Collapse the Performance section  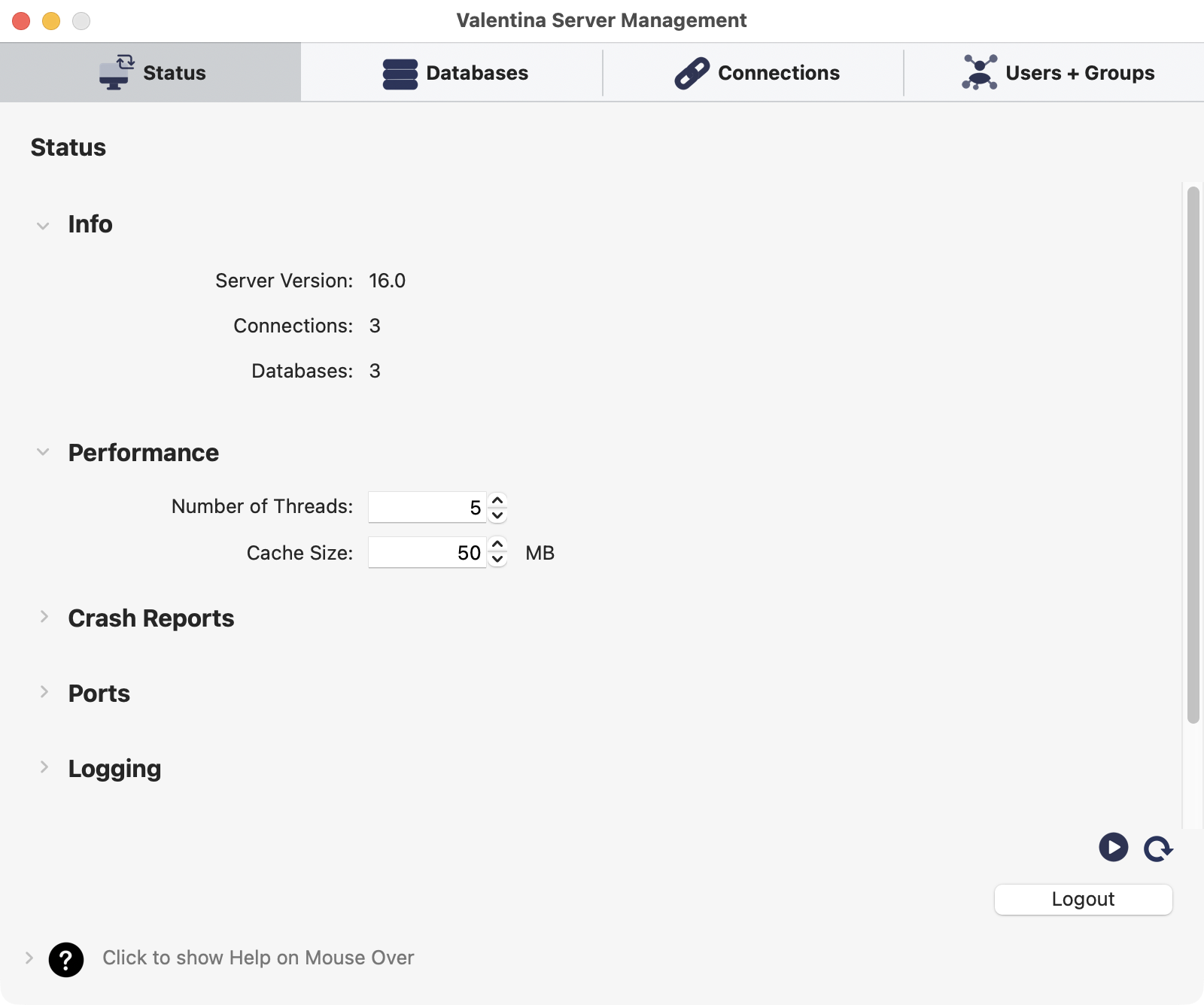pos(43,452)
